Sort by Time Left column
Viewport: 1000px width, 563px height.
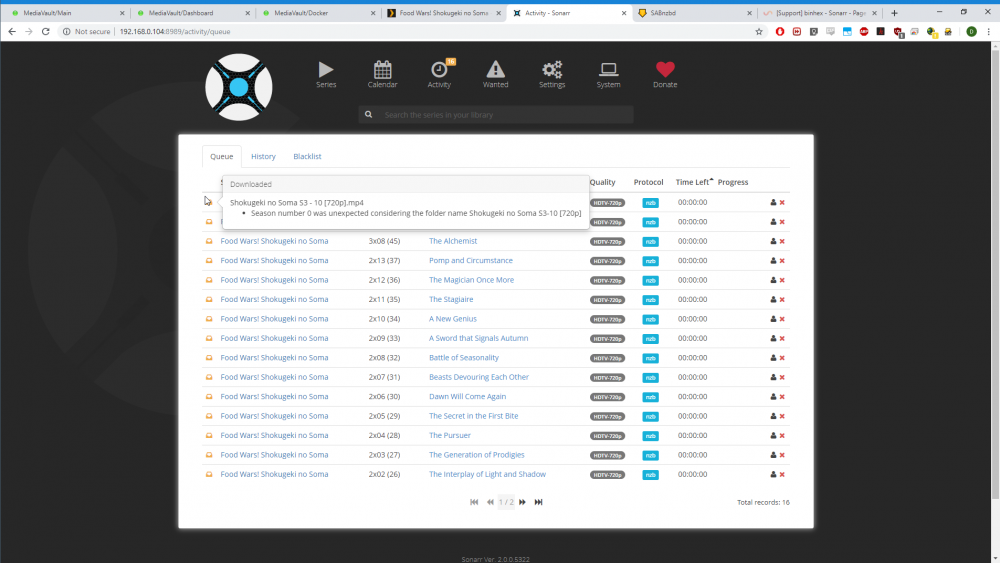pos(694,182)
